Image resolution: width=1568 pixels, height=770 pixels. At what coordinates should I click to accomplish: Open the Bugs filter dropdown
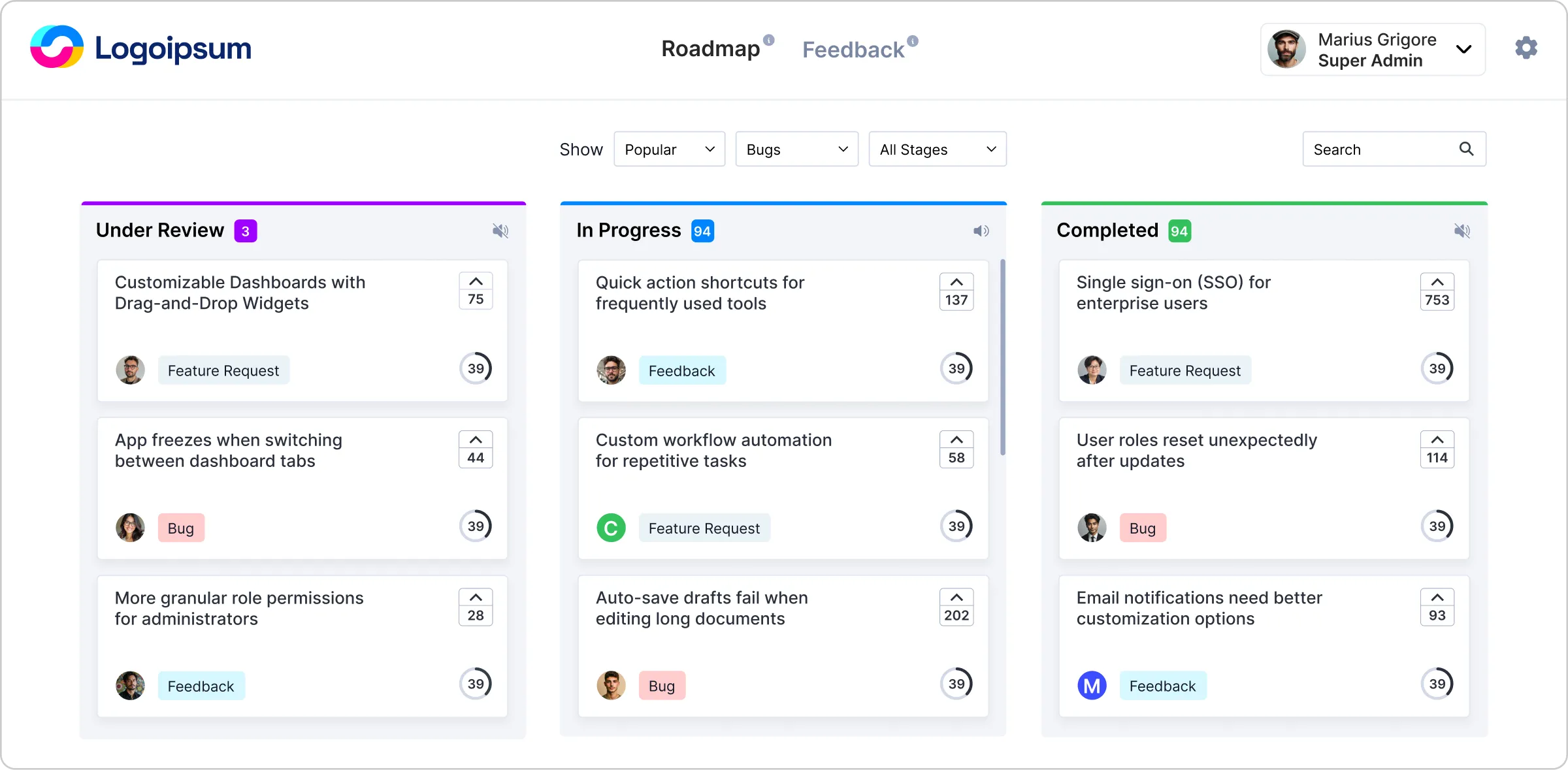pos(796,150)
